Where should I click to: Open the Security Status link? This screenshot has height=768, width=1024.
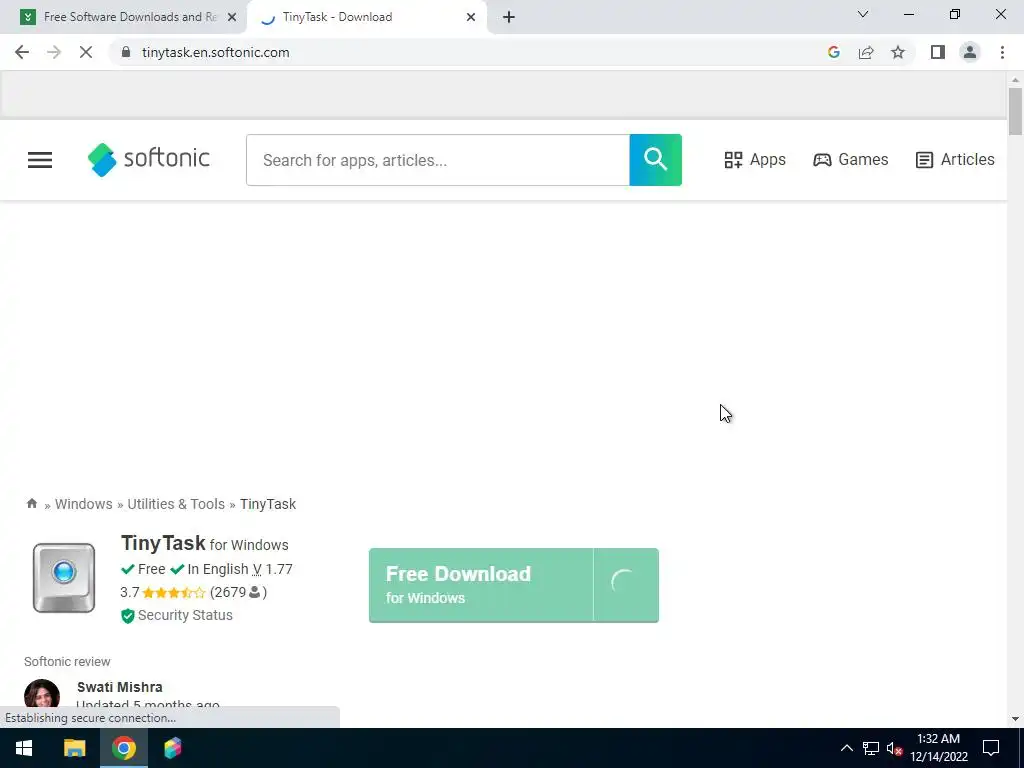(x=185, y=615)
